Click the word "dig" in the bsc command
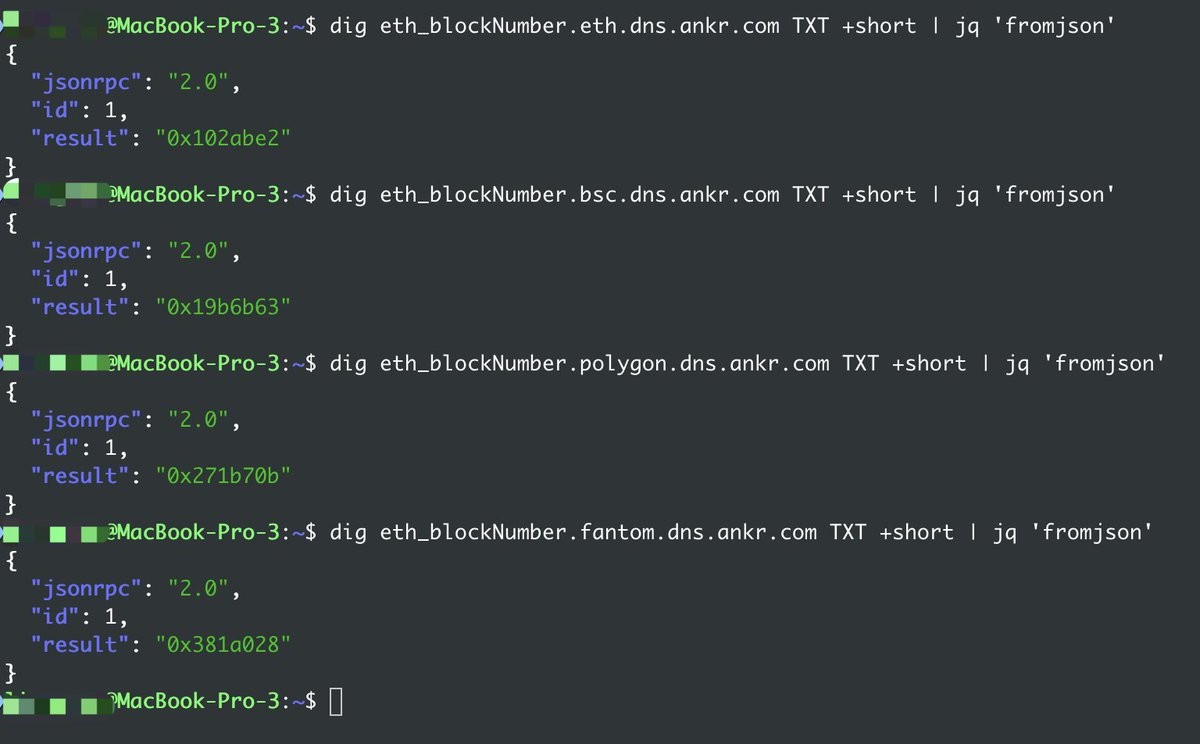Screen dimensions: 1200x744 pos(347,195)
